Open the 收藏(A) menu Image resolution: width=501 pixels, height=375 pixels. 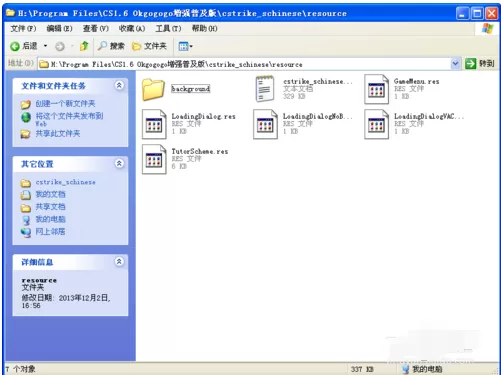click(132, 29)
